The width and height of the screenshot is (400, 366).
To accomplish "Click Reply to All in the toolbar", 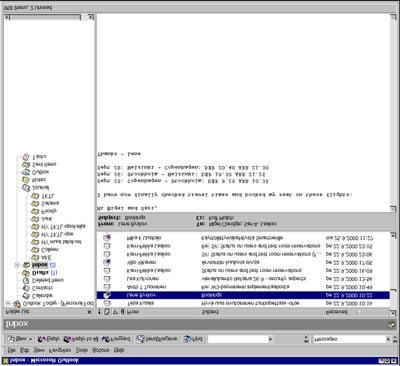I will pos(81,339).
